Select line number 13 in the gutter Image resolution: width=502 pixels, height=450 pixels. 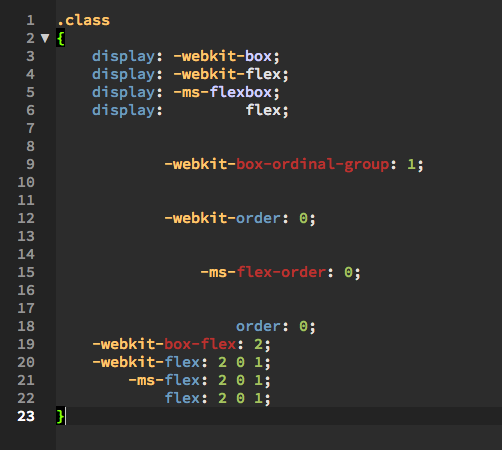[26, 236]
